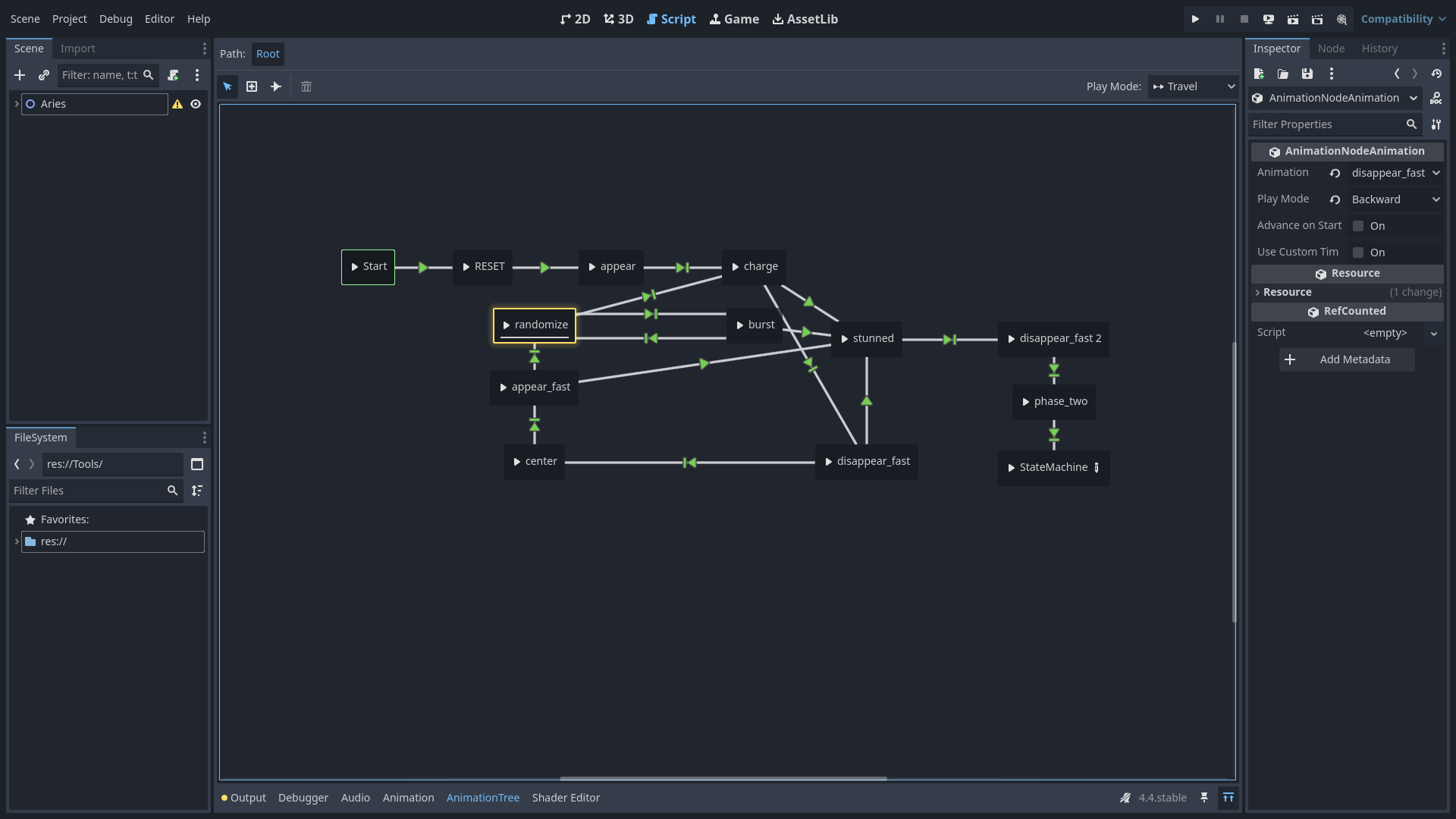Click the warning icon on Aries node
1456x819 pixels.
pyautogui.click(x=177, y=104)
